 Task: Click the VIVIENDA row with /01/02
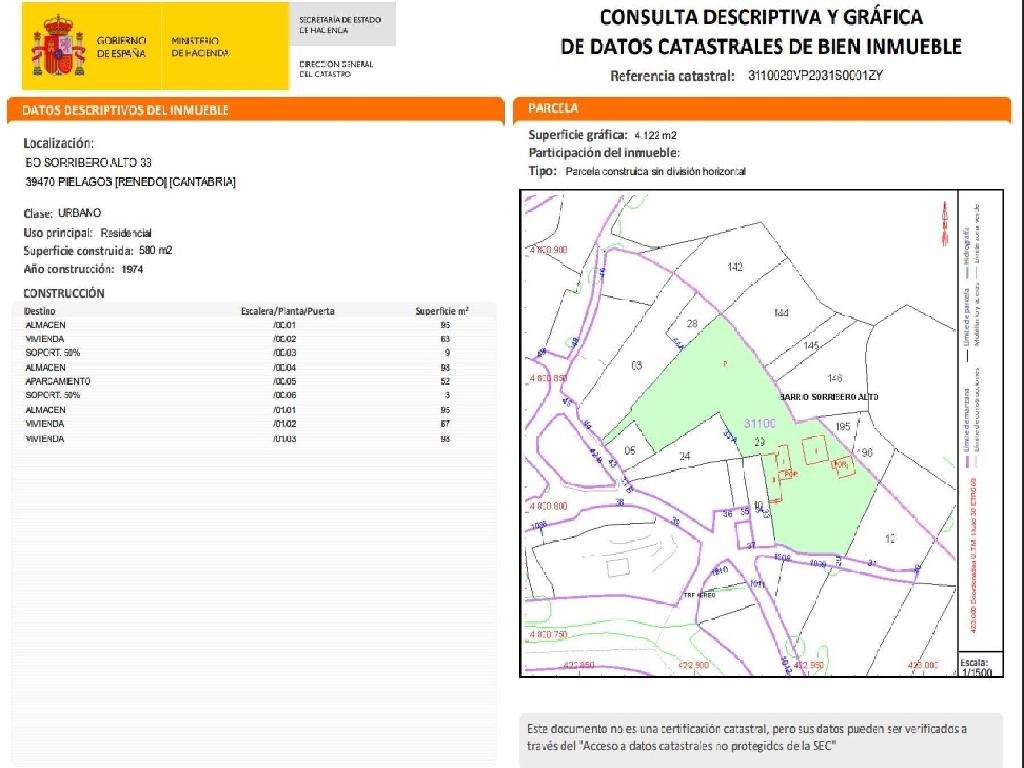pos(253,424)
